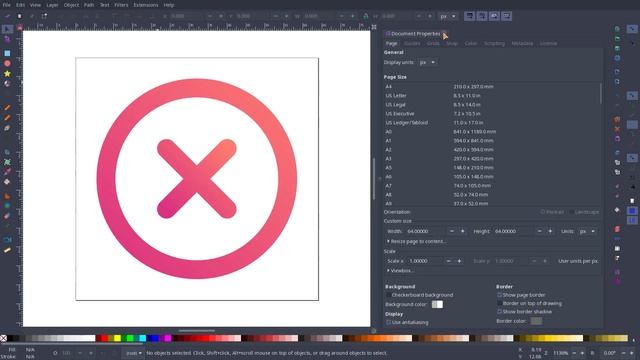Open the Filters menu

(121, 5)
